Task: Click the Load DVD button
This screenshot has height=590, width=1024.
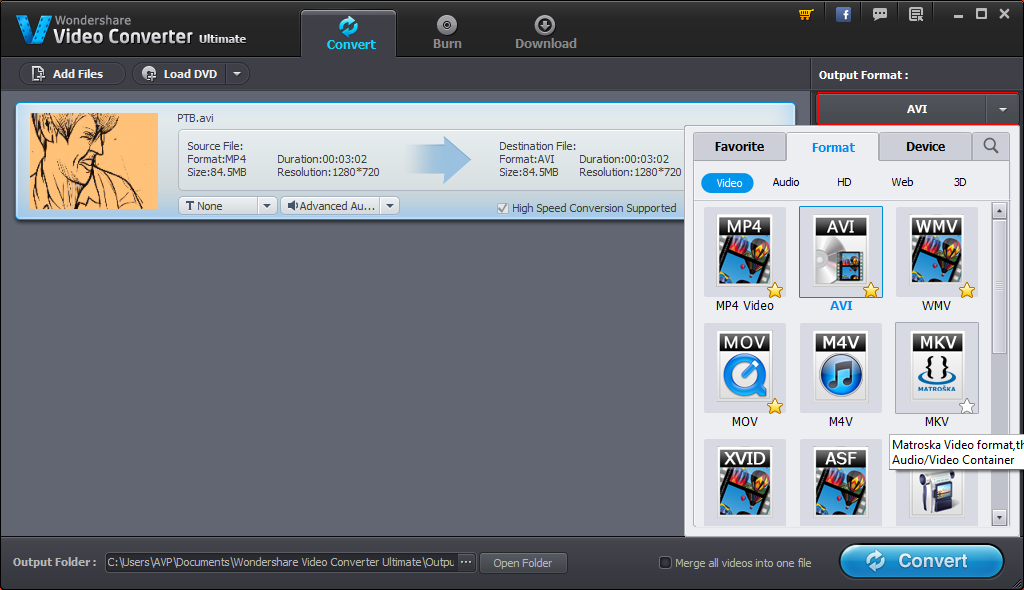Action: [180, 74]
